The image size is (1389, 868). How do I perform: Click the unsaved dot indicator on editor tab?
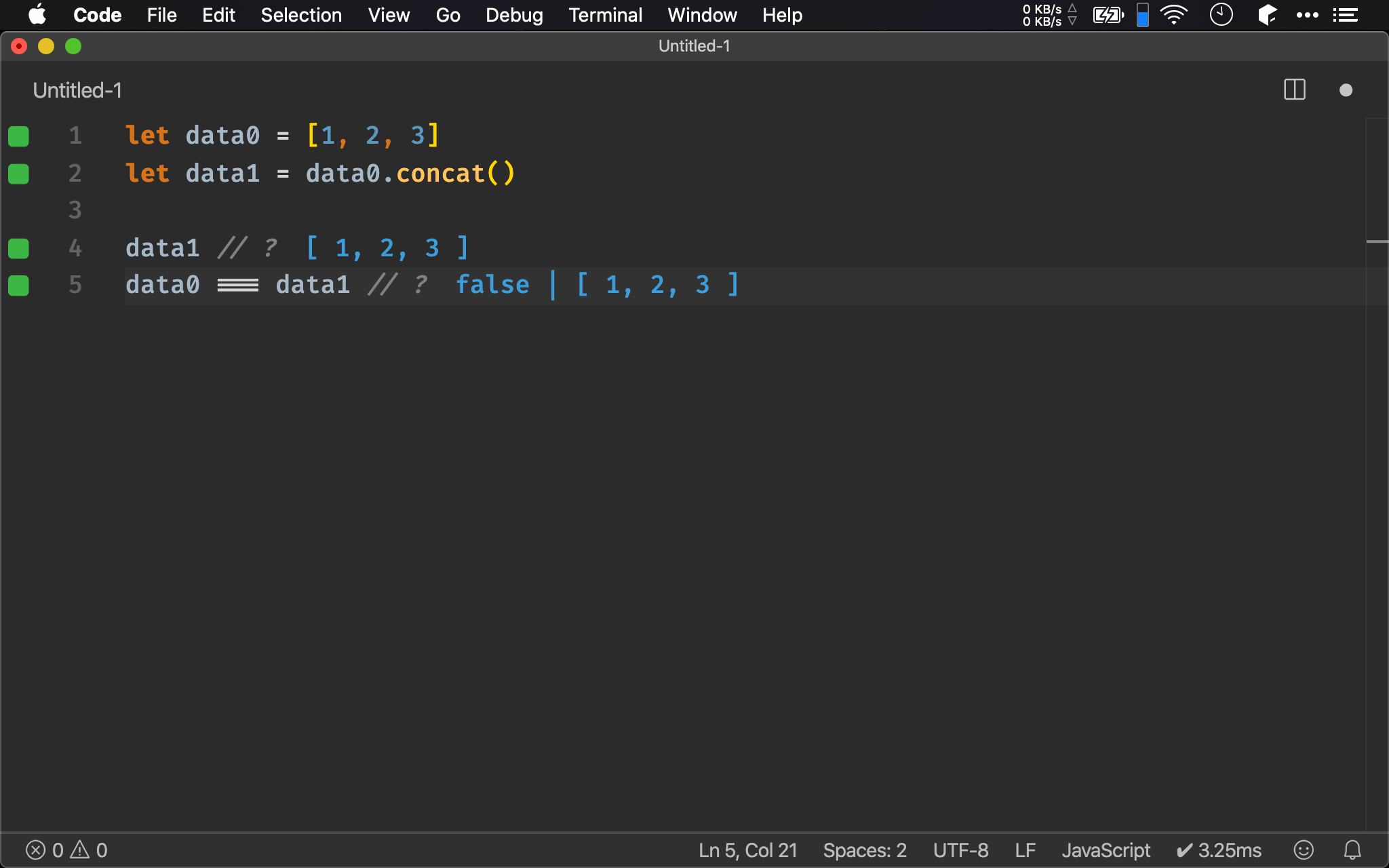pos(1346,89)
